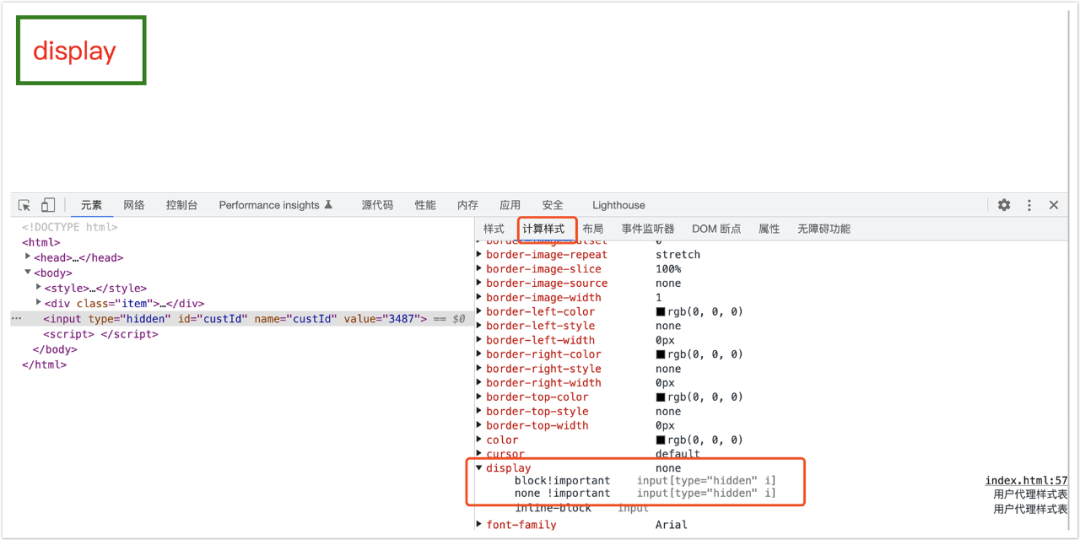Viewport: 1080px width, 540px height.
Task: Click the color property black swatch
Action: point(661,440)
